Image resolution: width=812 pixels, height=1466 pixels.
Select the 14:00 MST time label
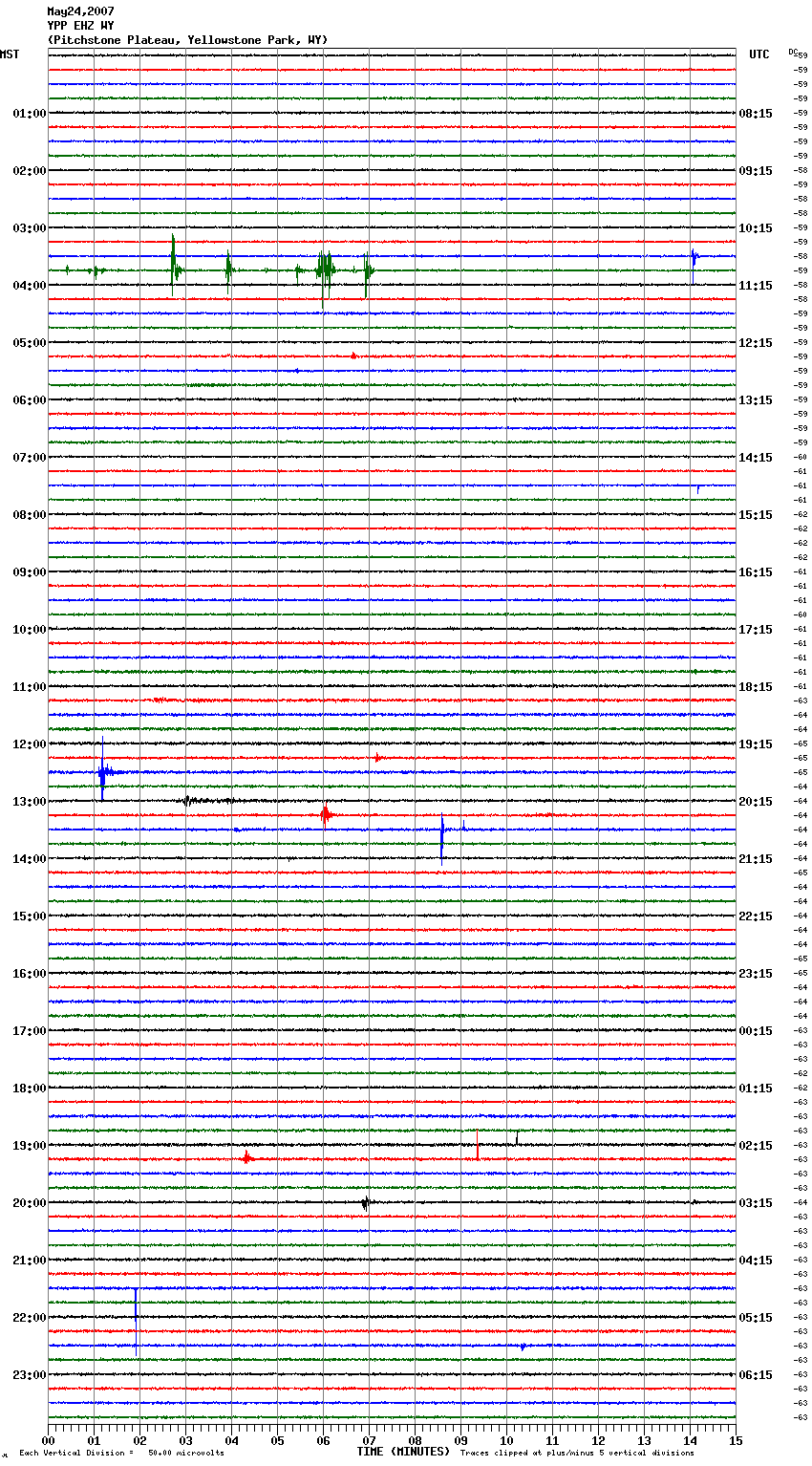pos(30,859)
